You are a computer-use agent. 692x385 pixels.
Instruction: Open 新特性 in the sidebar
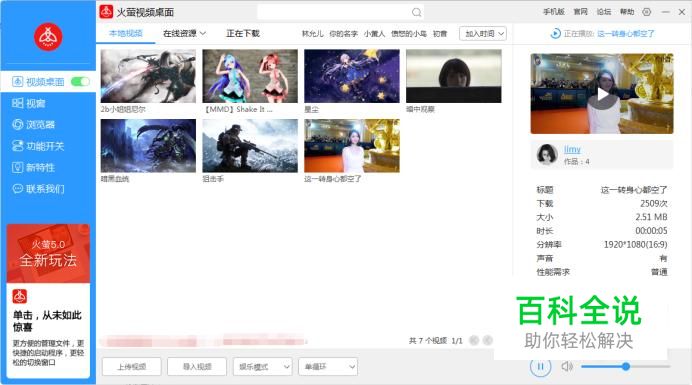pos(34,167)
